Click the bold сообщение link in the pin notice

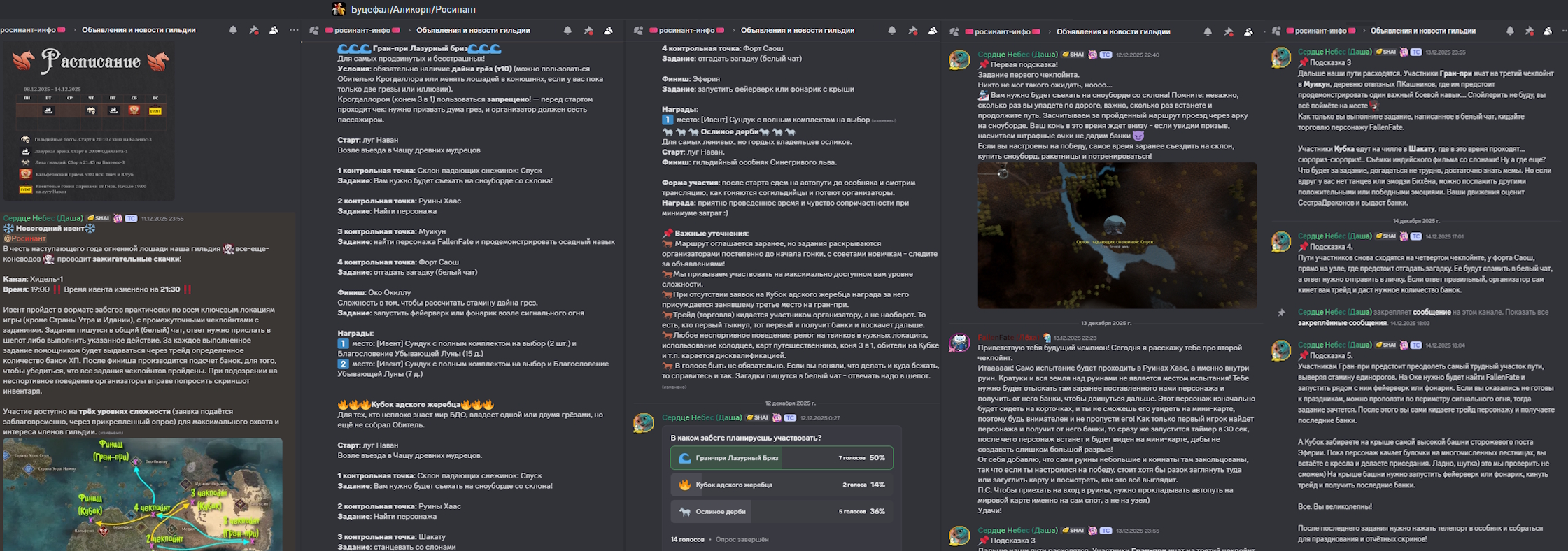tap(1432, 312)
